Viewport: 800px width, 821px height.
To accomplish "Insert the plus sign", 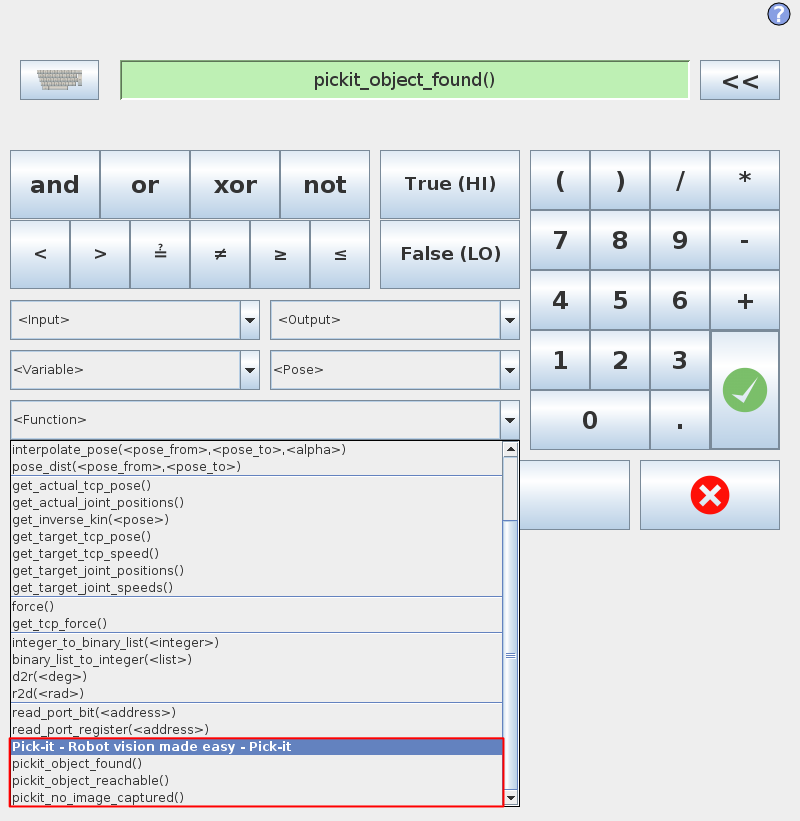I will [745, 300].
